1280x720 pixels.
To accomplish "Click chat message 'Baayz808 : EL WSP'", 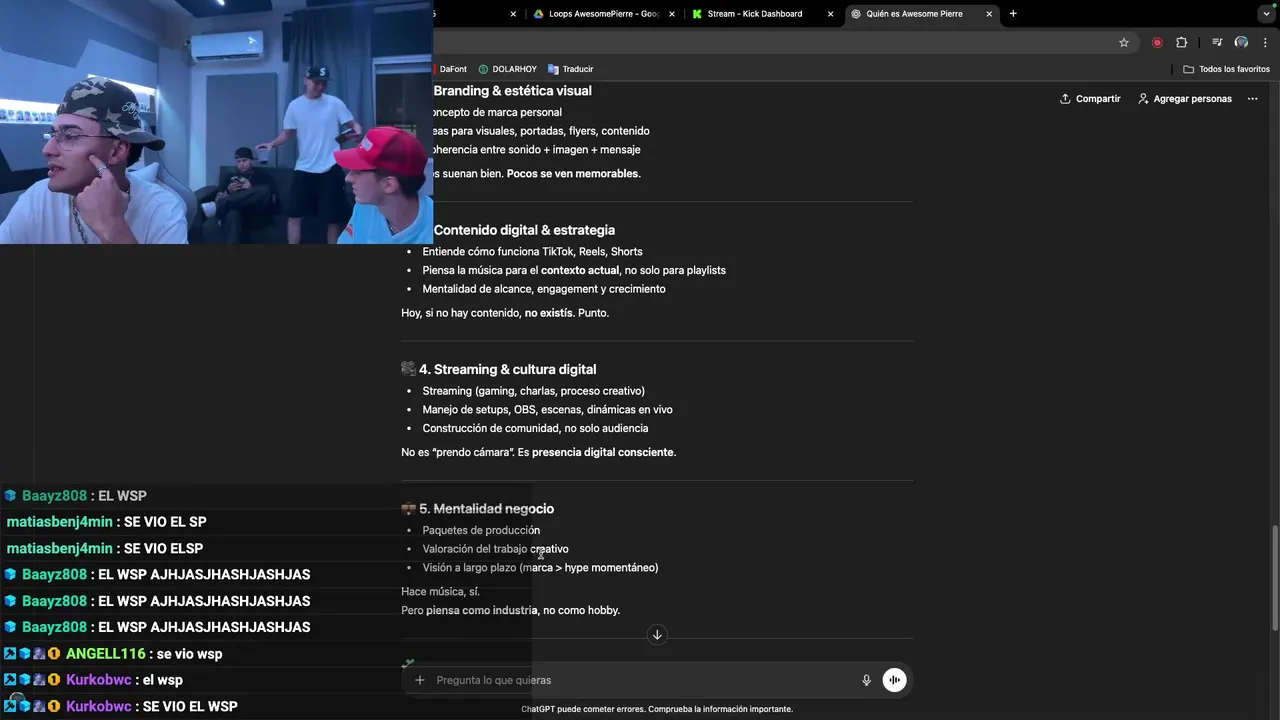I will 75,496.
